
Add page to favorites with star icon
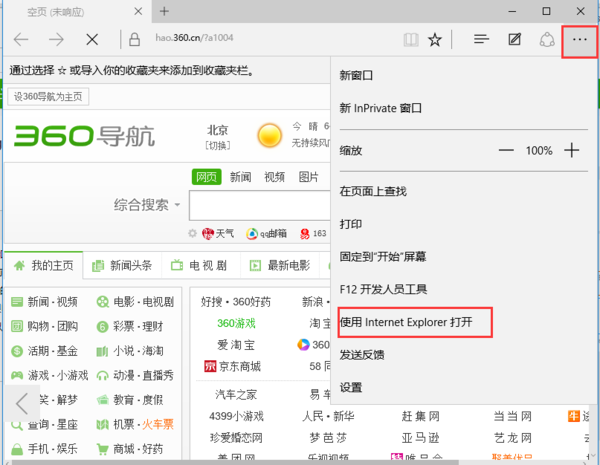[x=435, y=39]
